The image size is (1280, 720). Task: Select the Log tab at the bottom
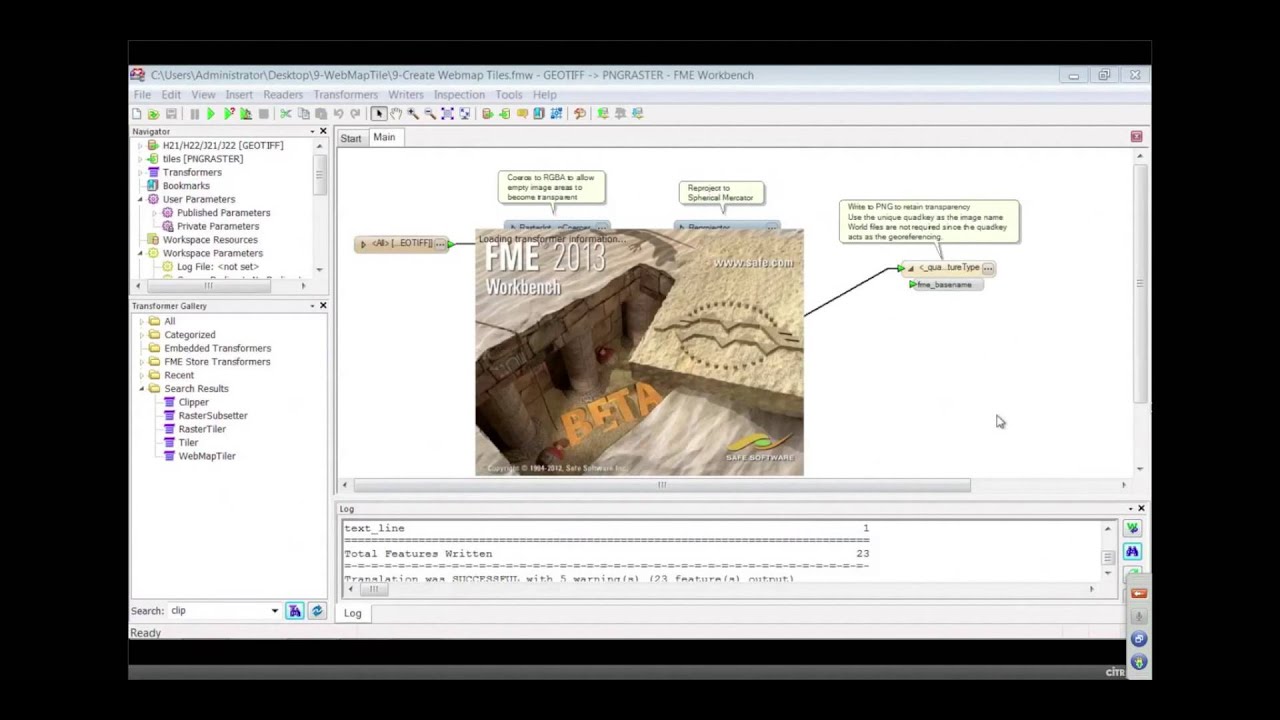point(353,613)
